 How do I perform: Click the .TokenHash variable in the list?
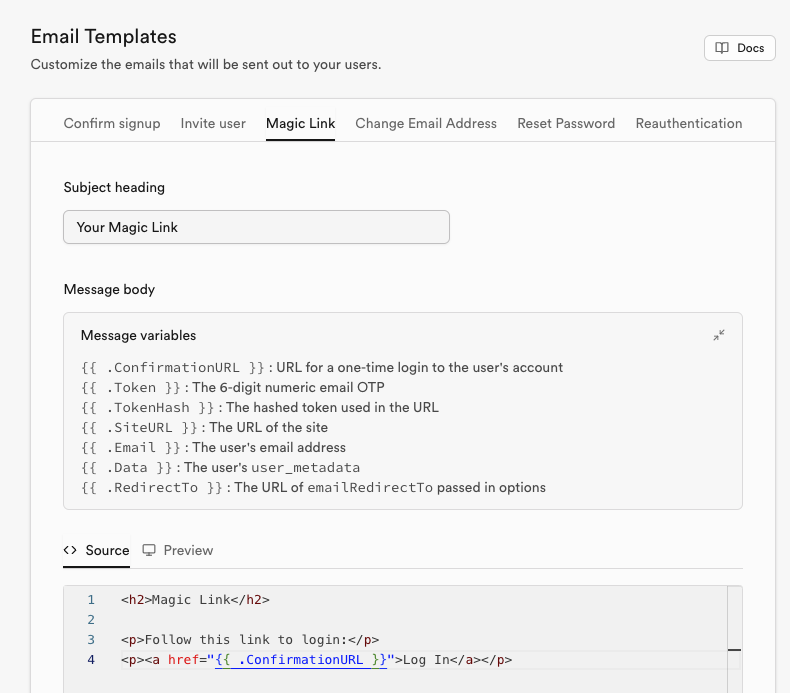click(149, 407)
